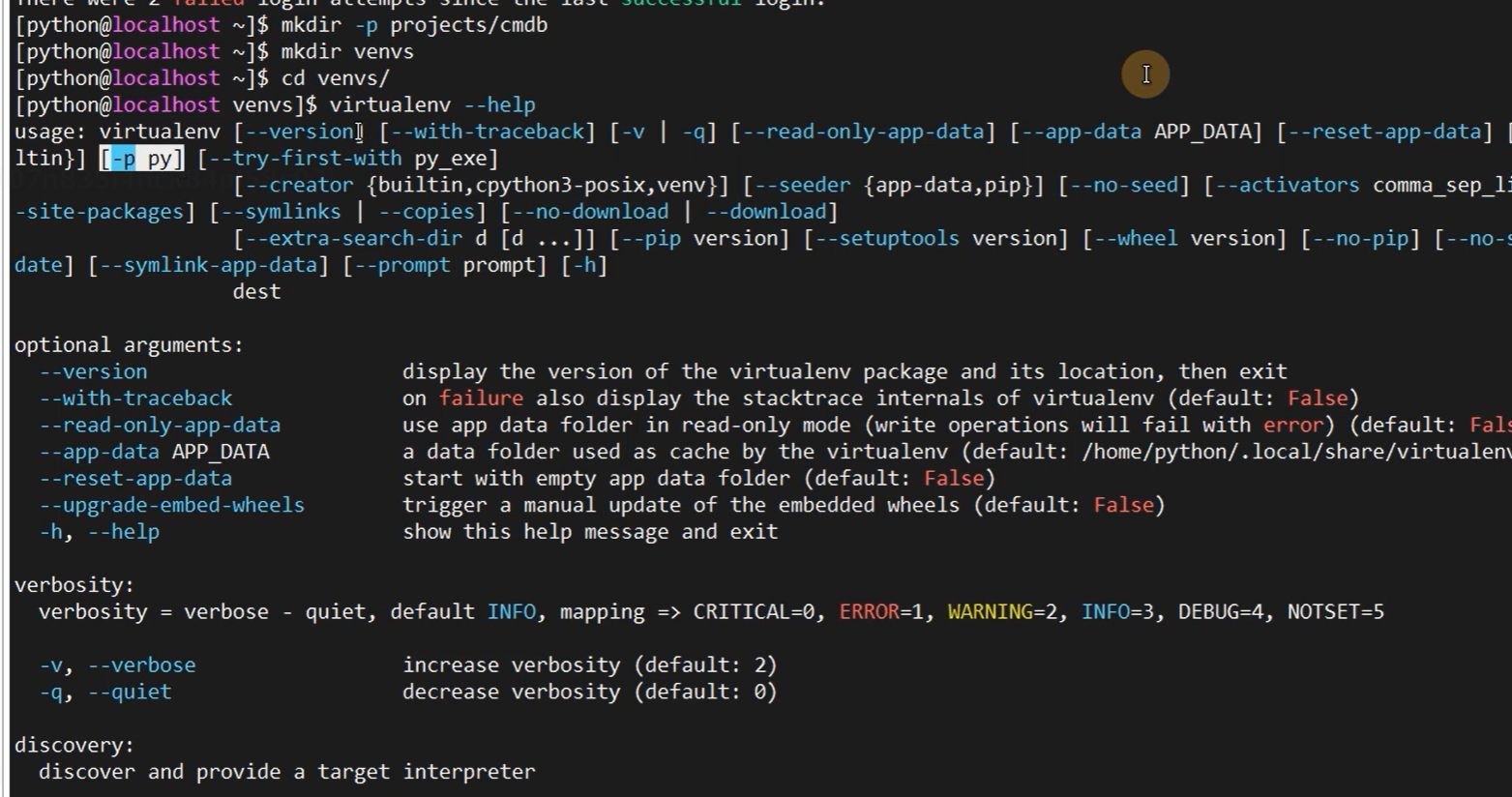Click the "optional arguments:" section heading

[x=129, y=345]
